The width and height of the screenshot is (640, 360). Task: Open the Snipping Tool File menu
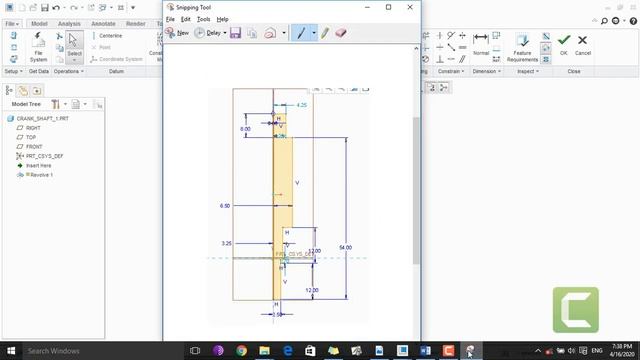tap(170, 19)
